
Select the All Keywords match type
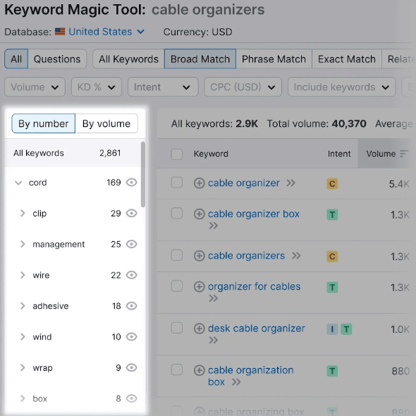point(128,59)
